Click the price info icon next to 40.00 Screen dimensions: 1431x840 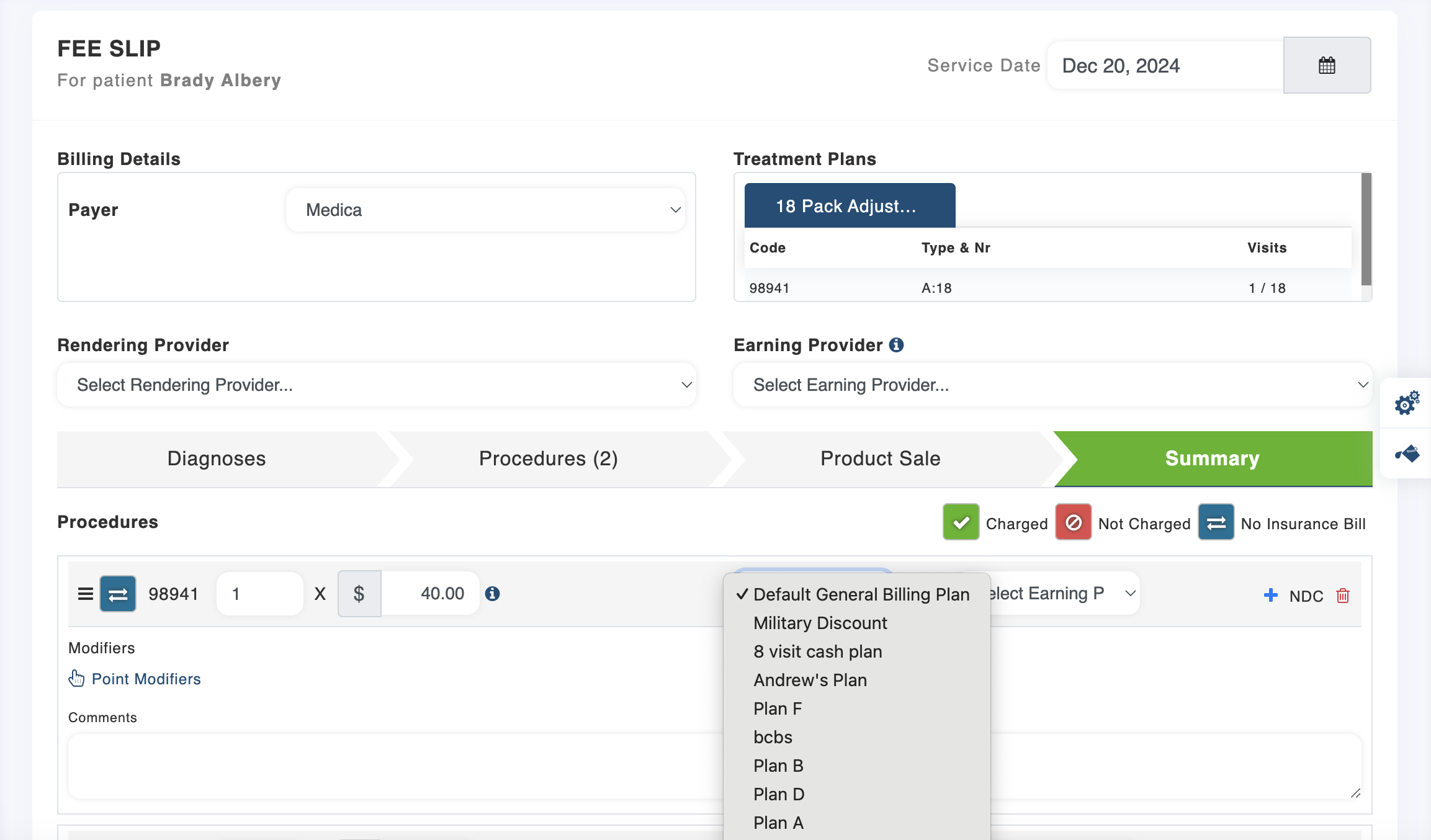[x=492, y=594]
